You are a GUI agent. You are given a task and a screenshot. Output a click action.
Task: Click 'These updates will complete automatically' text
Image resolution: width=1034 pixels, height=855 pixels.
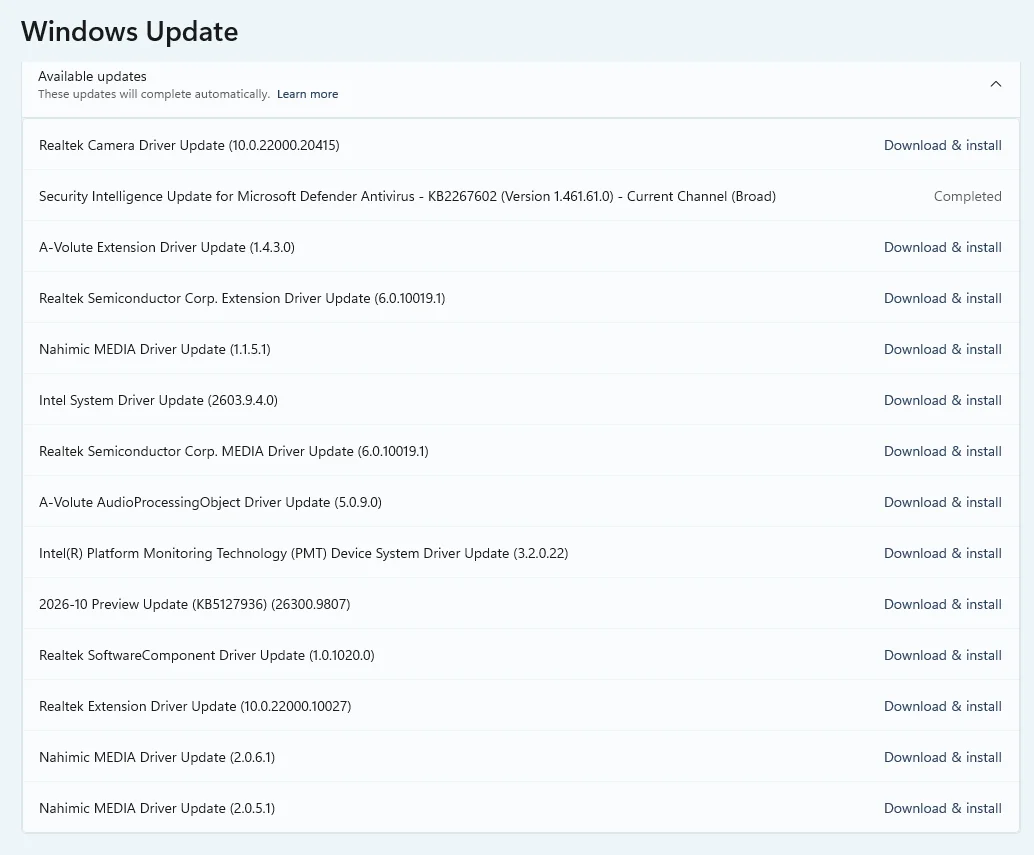(x=154, y=94)
